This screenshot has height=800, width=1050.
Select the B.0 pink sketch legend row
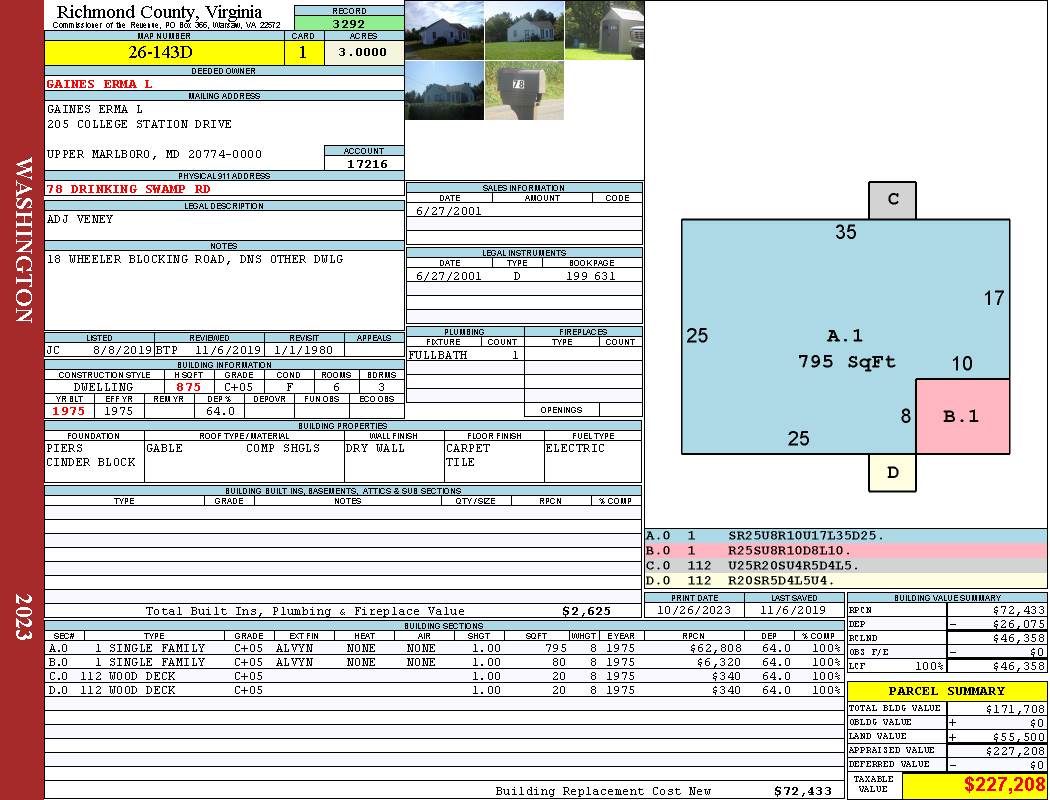[845, 551]
